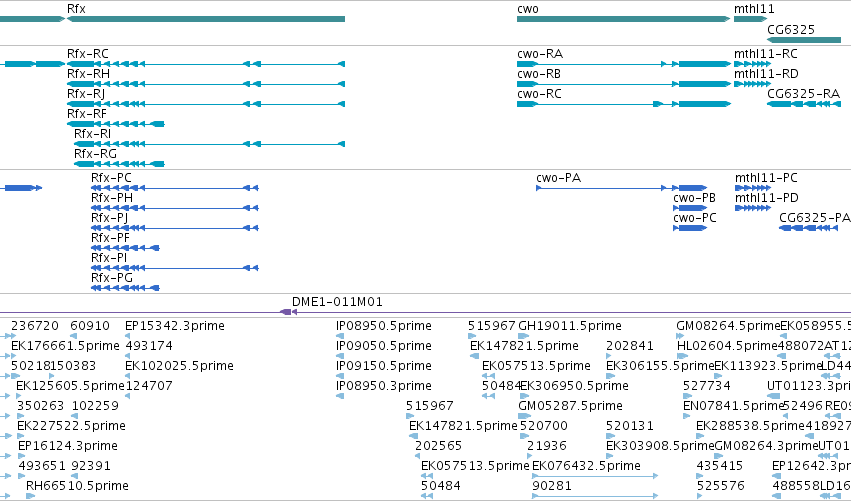The image size is (851, 501).
Task: Click the 124707 EST label
Action: tap(149, 386)
